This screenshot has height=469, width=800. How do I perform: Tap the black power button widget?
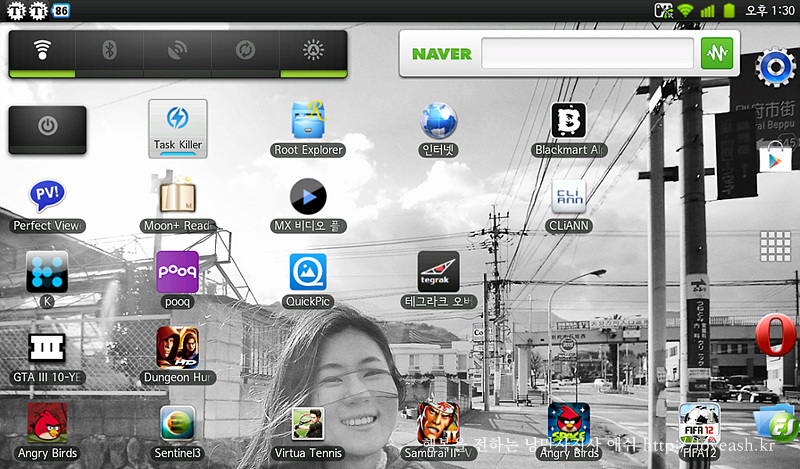coord(47,130)
